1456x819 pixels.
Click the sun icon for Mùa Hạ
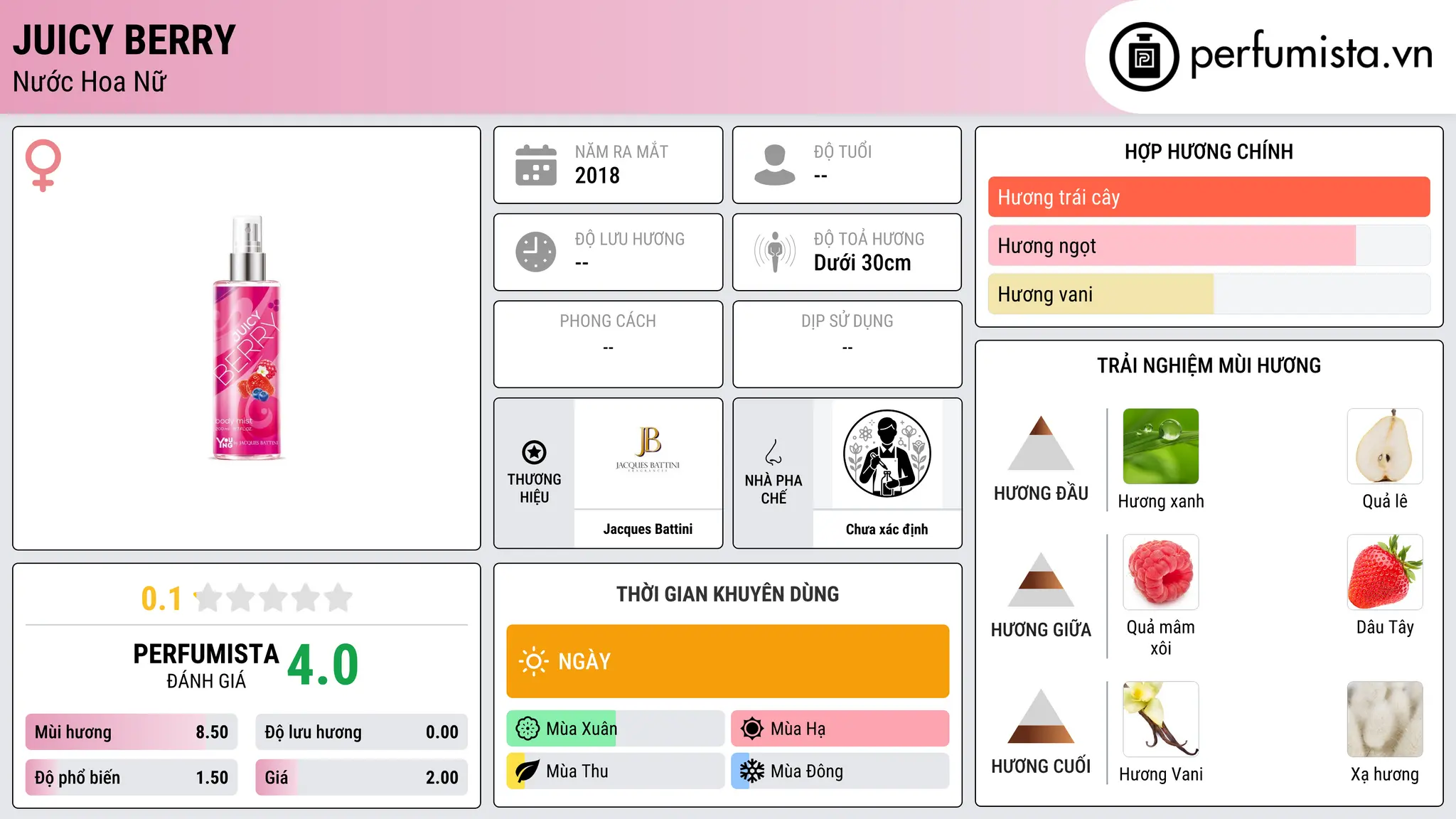pos(752,729)
